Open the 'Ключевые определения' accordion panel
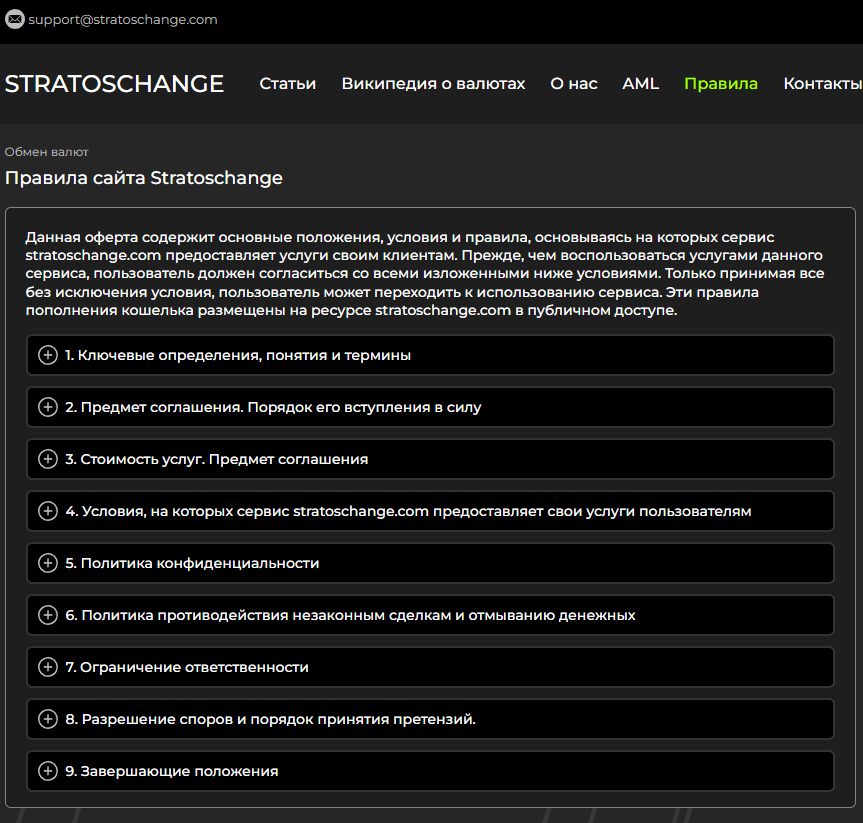863x823 pixels. (x=250, y=354)
